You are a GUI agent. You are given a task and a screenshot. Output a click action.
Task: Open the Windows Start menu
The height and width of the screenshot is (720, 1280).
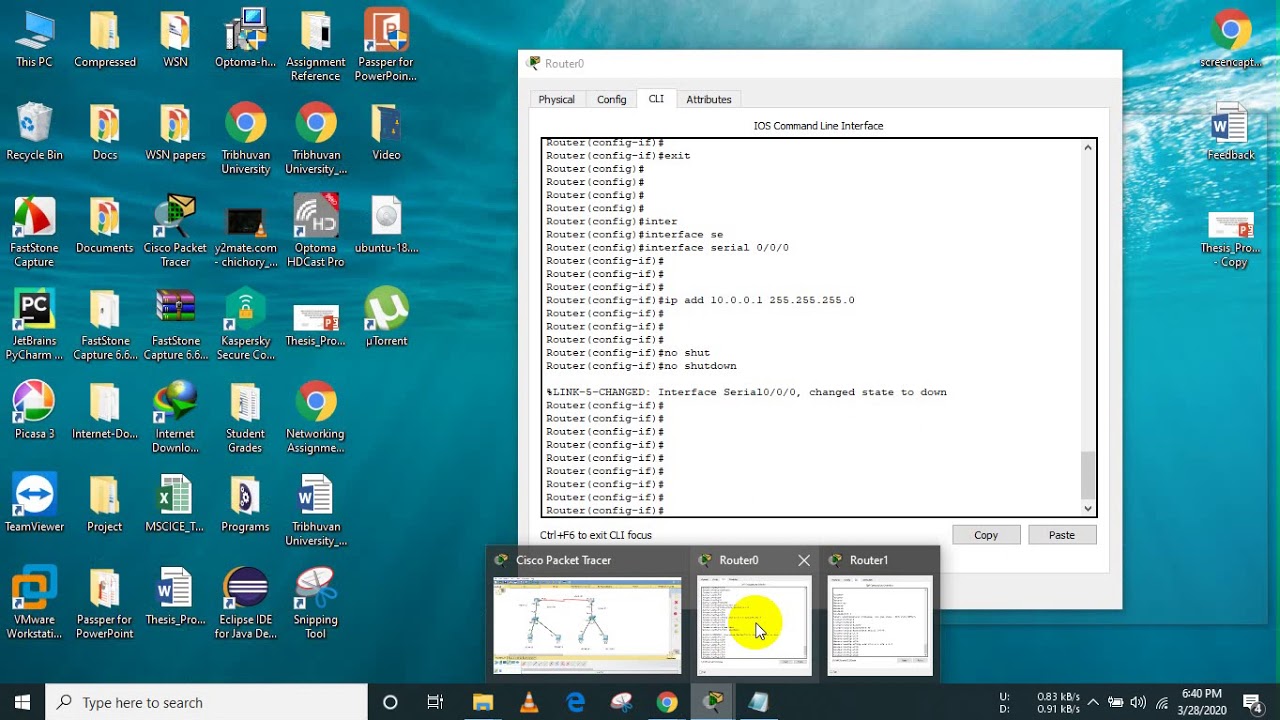click(x=23, y=702)
